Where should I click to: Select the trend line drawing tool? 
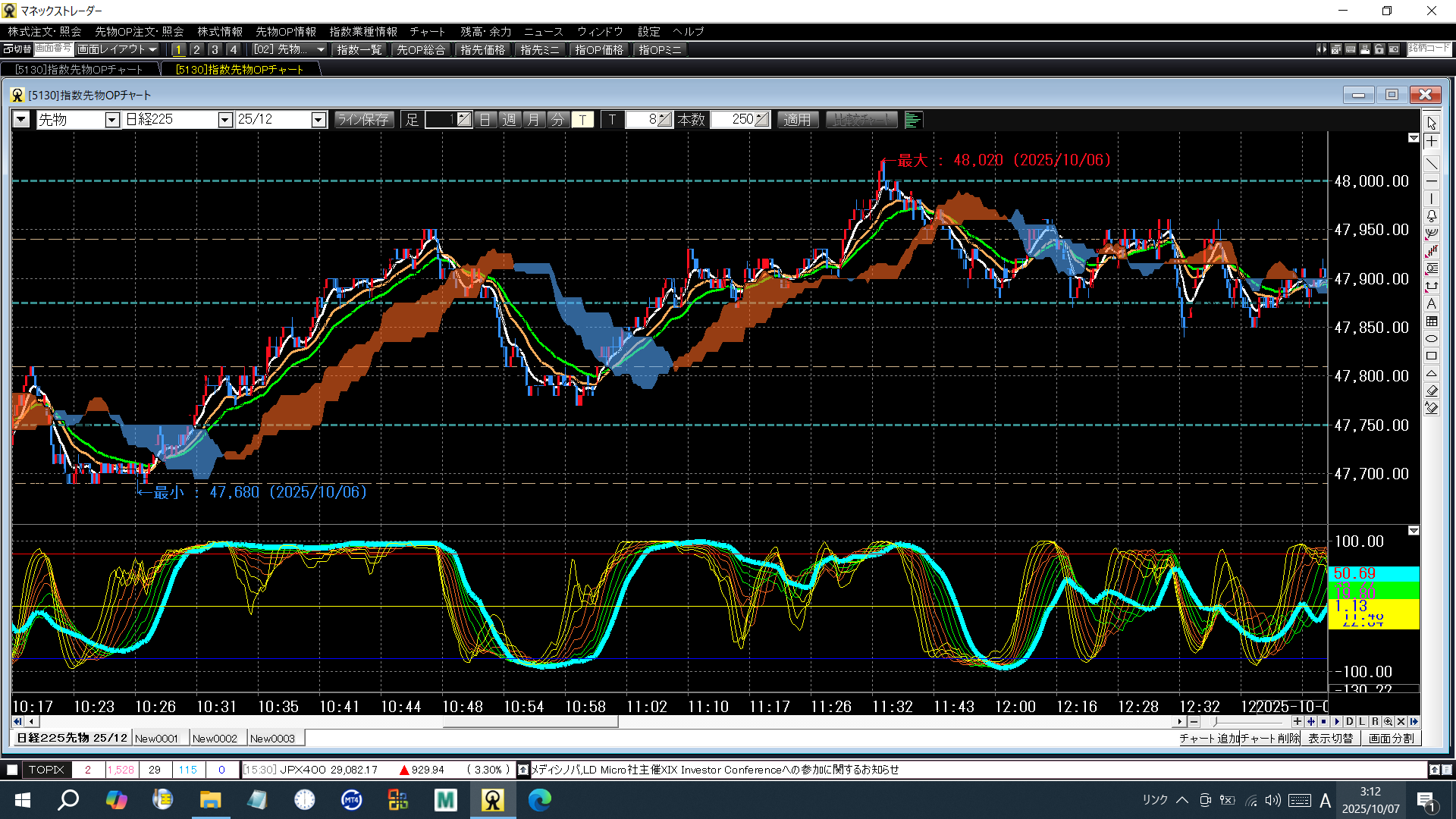(1431, 164)
